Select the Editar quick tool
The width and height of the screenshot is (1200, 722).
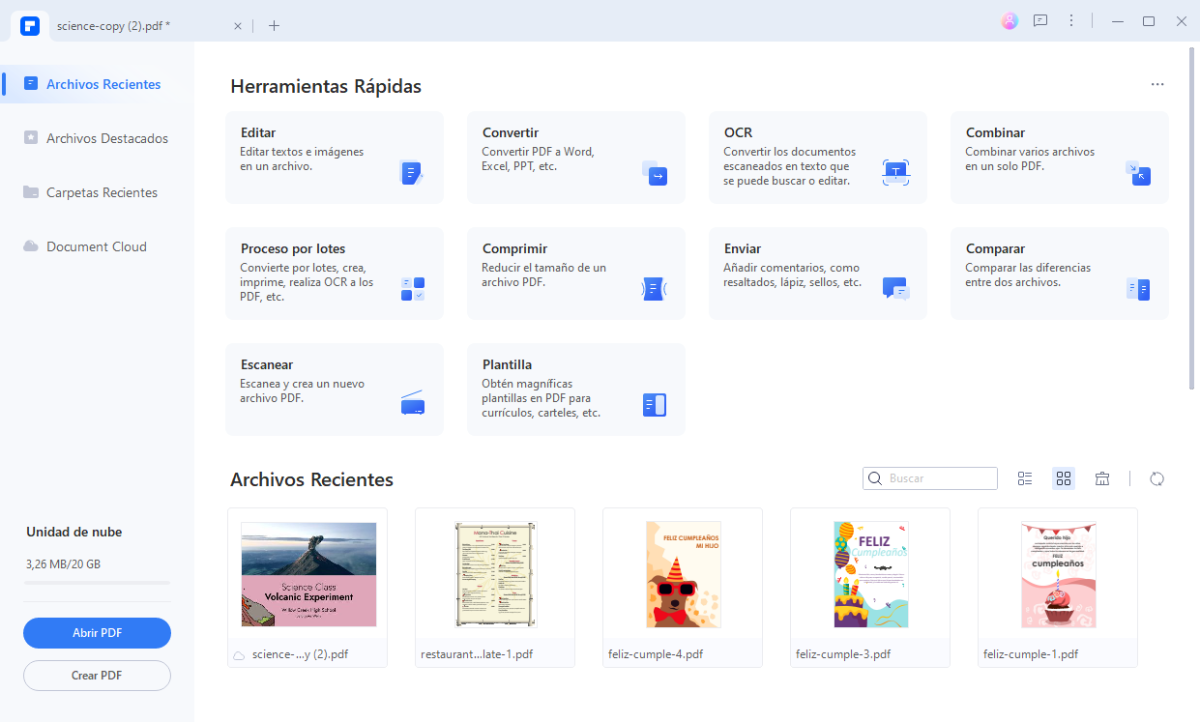334,157
